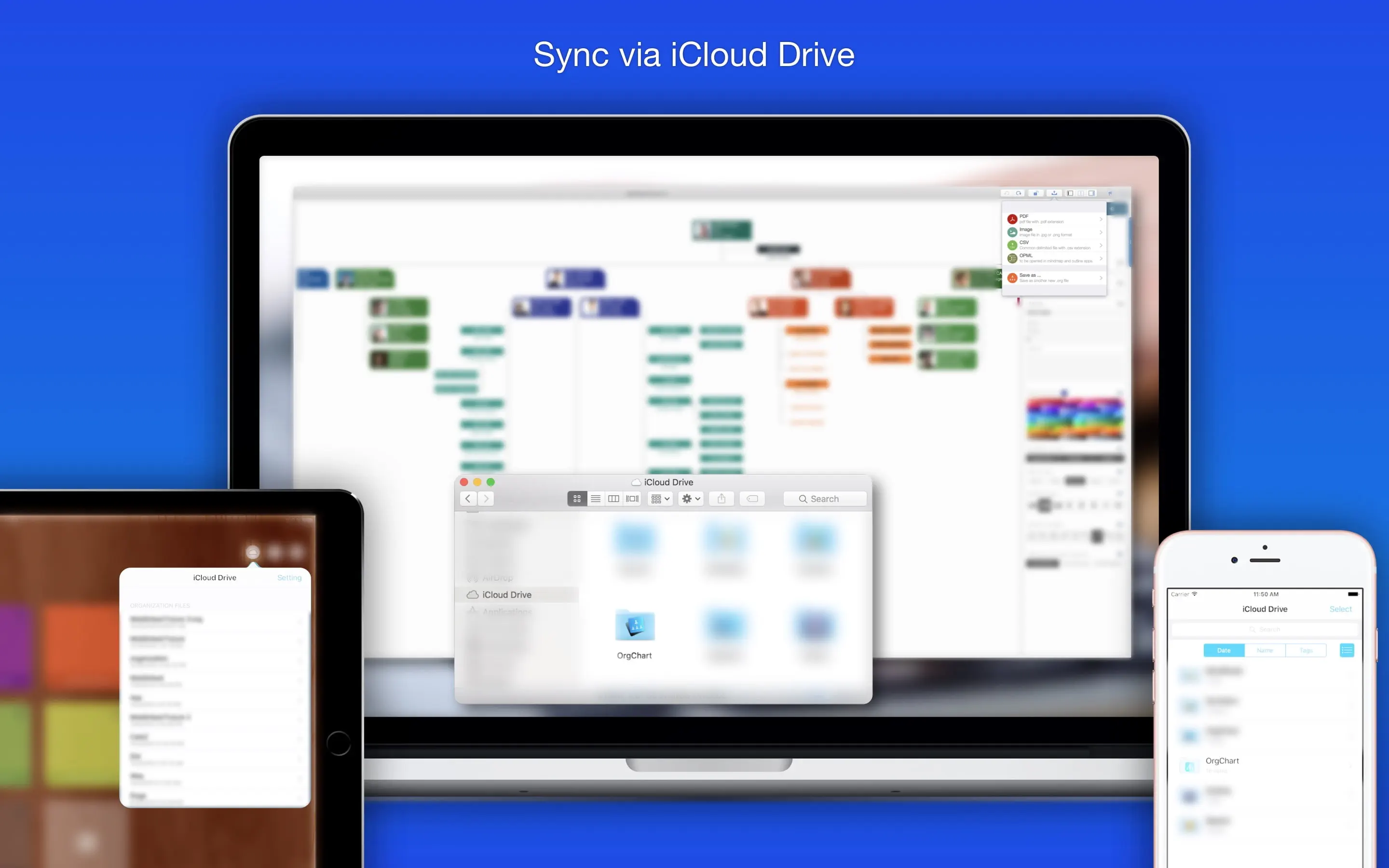Select Finder cover flow view
The image size is (1389, 868).
tap(632, 499)
